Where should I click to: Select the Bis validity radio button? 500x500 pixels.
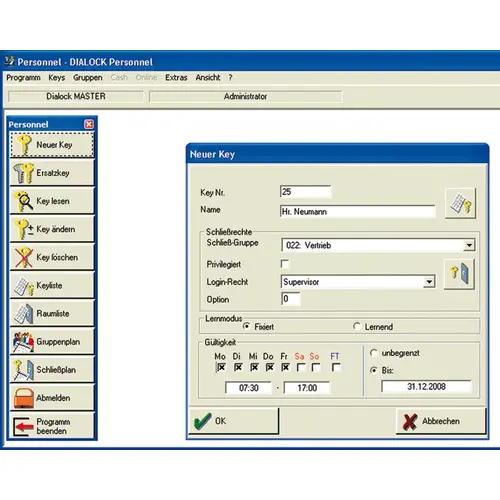click(374, 370)
